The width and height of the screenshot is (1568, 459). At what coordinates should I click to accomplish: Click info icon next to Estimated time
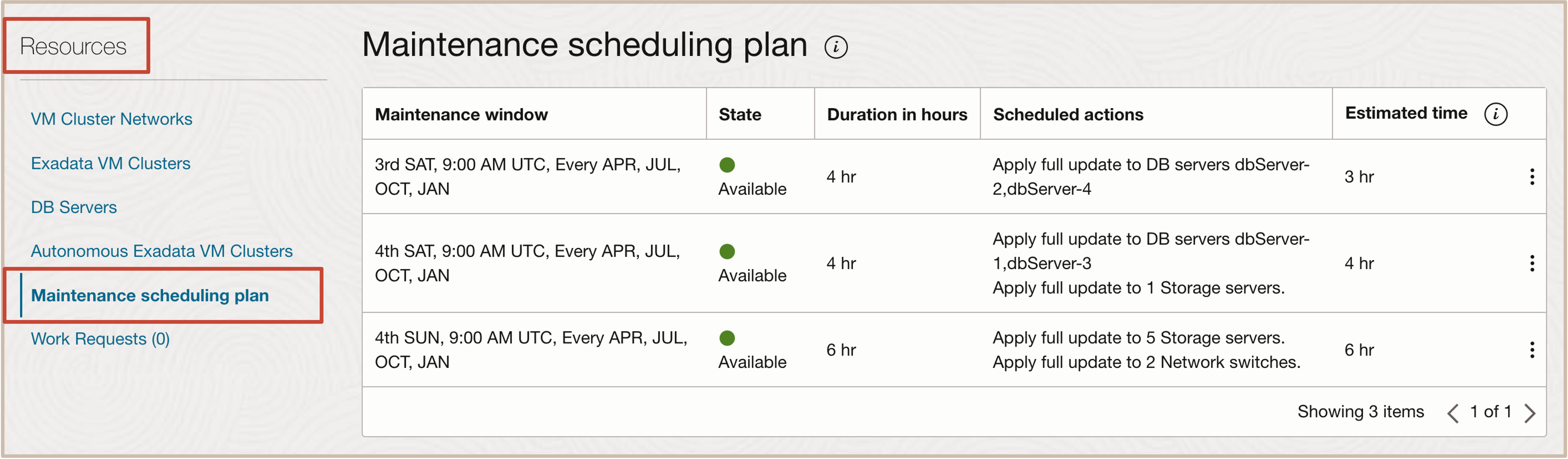(x=1496, y=114)
